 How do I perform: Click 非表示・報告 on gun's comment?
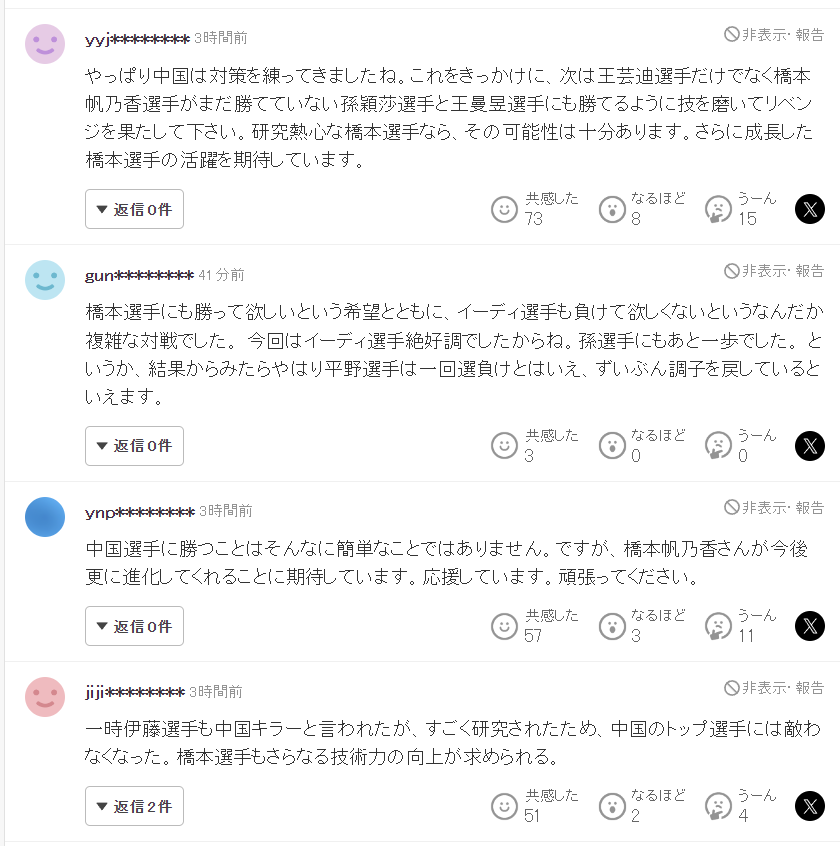(x=775, y=271)
